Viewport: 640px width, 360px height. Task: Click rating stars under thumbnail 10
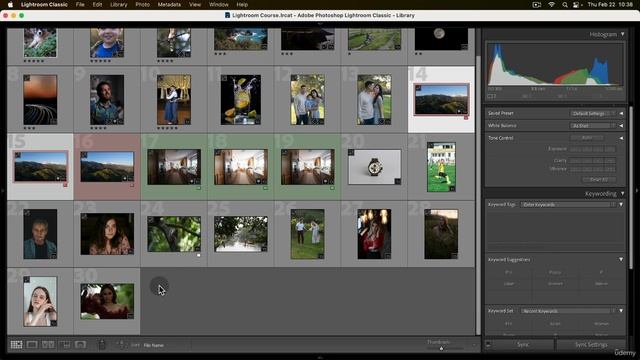[167, 128]
